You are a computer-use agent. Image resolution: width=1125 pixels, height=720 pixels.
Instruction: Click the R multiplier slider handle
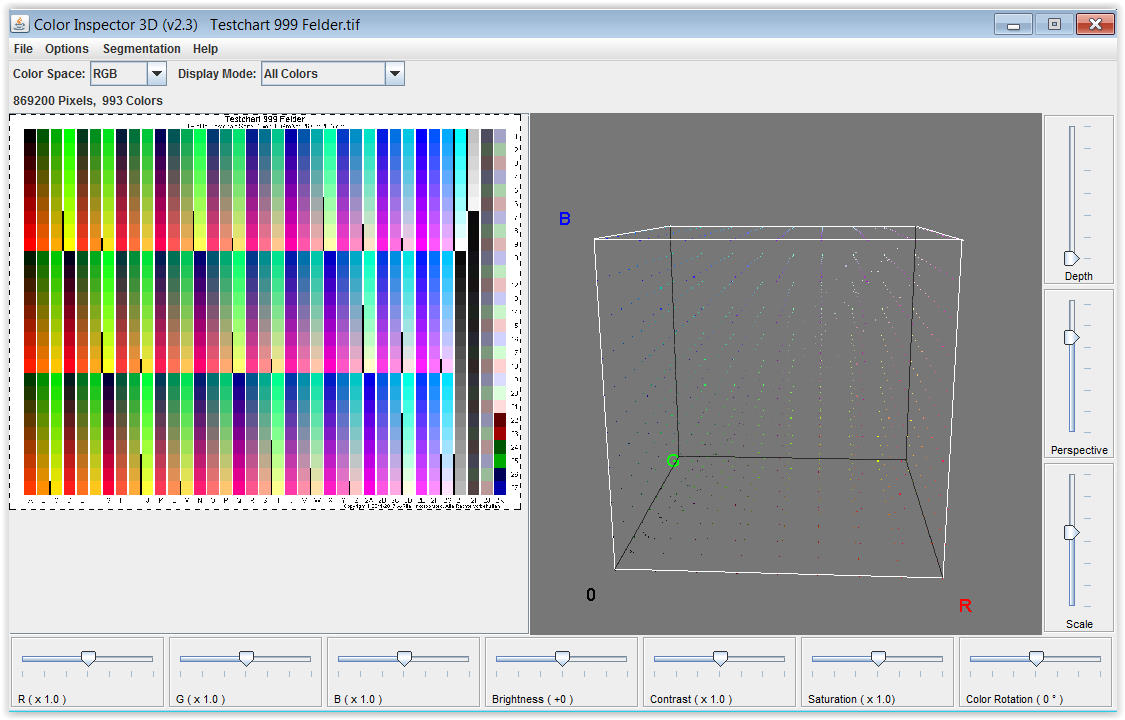click(88, 658)
